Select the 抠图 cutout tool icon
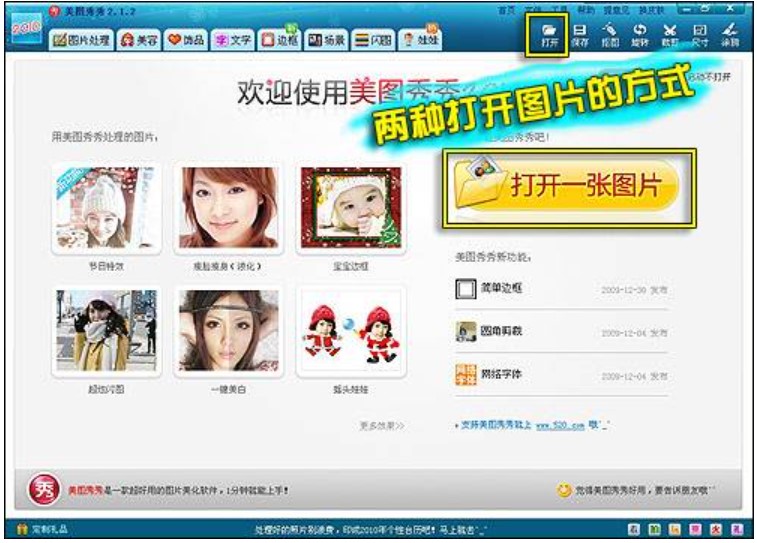This screenshot has height=543, width=757. click(610, 35)
